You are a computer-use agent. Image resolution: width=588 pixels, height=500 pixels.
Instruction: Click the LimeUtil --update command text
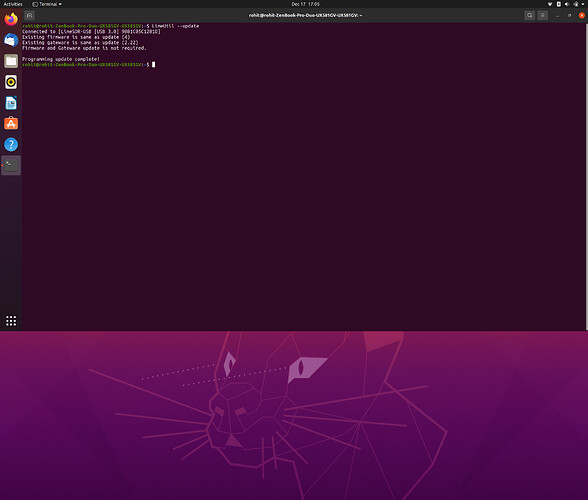[x=176, y=26]
